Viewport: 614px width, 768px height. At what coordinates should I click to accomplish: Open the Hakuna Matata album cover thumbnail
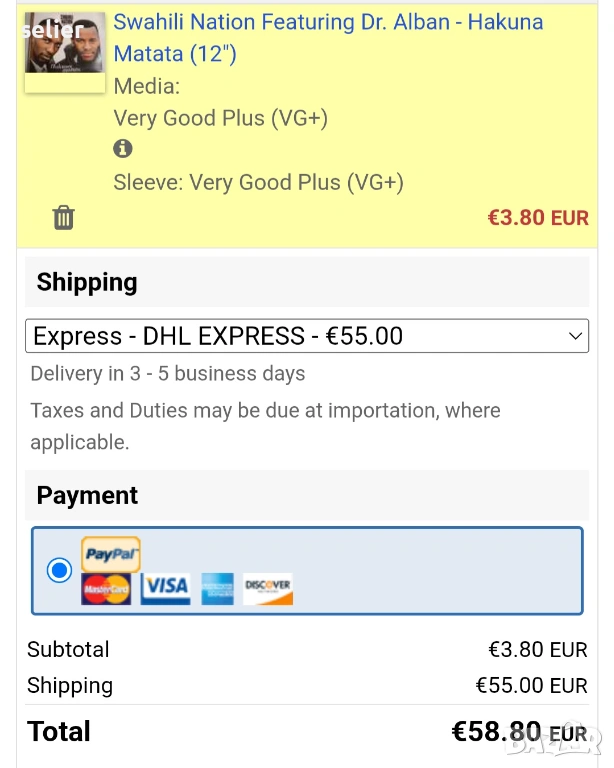(x=65, y=53)
